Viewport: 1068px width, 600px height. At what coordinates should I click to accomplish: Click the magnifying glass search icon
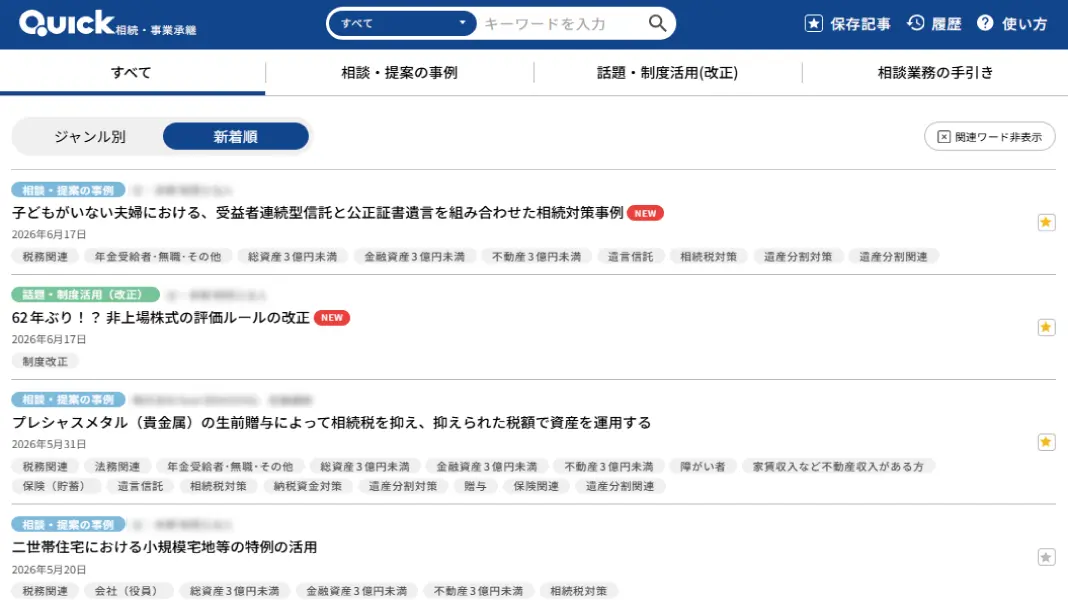click(657, 23)
